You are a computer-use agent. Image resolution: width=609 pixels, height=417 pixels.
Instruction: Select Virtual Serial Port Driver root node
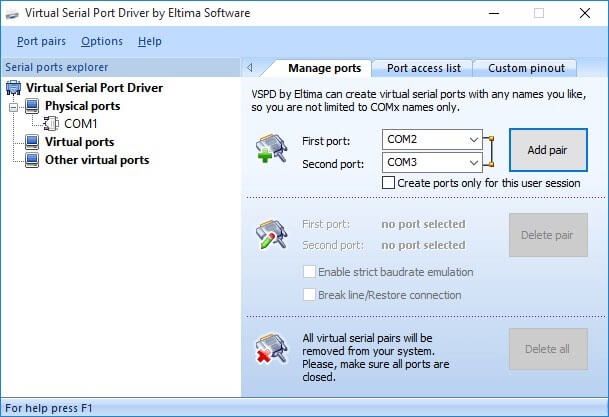pyautogui.click(x=94, y=88)
